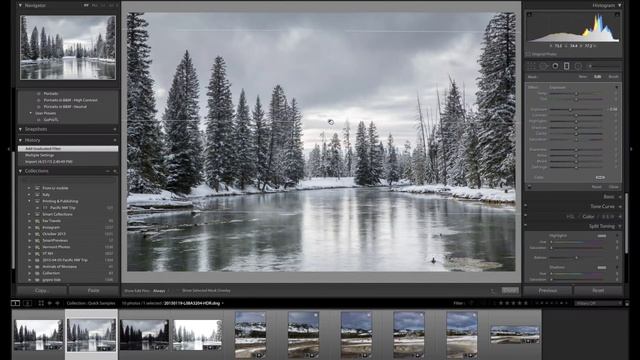Image resolution: width=640 pixels, height=360 pixels.
Task: Click the Contrast slider handle
Action: [x=576, y=115]
